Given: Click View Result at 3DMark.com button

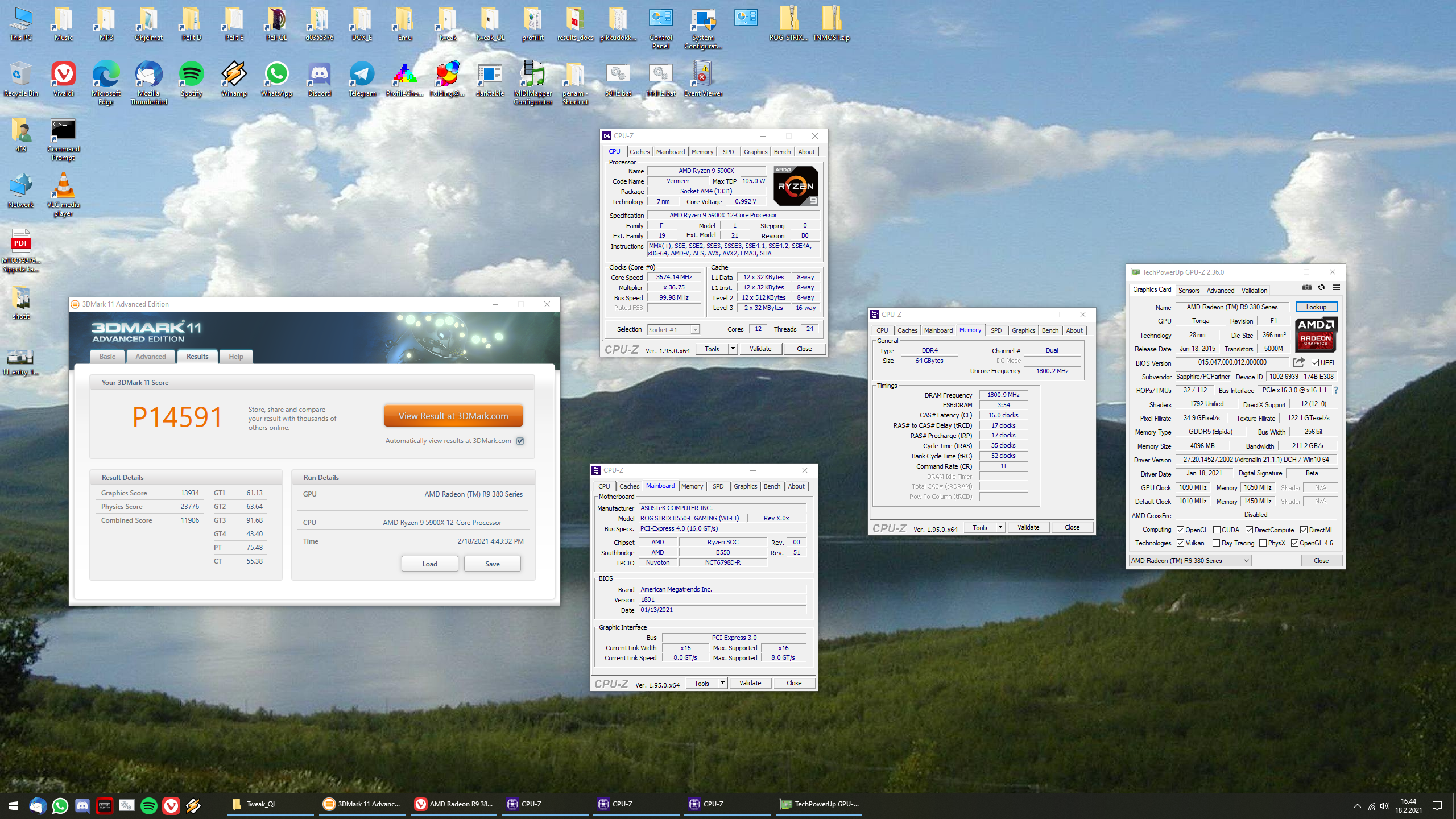Looking at the screenshot, I should point(453,416).
